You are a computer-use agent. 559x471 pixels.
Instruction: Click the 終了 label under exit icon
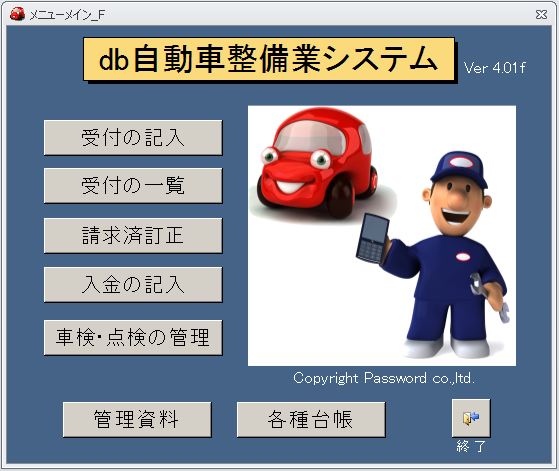[x=471, y=446]
